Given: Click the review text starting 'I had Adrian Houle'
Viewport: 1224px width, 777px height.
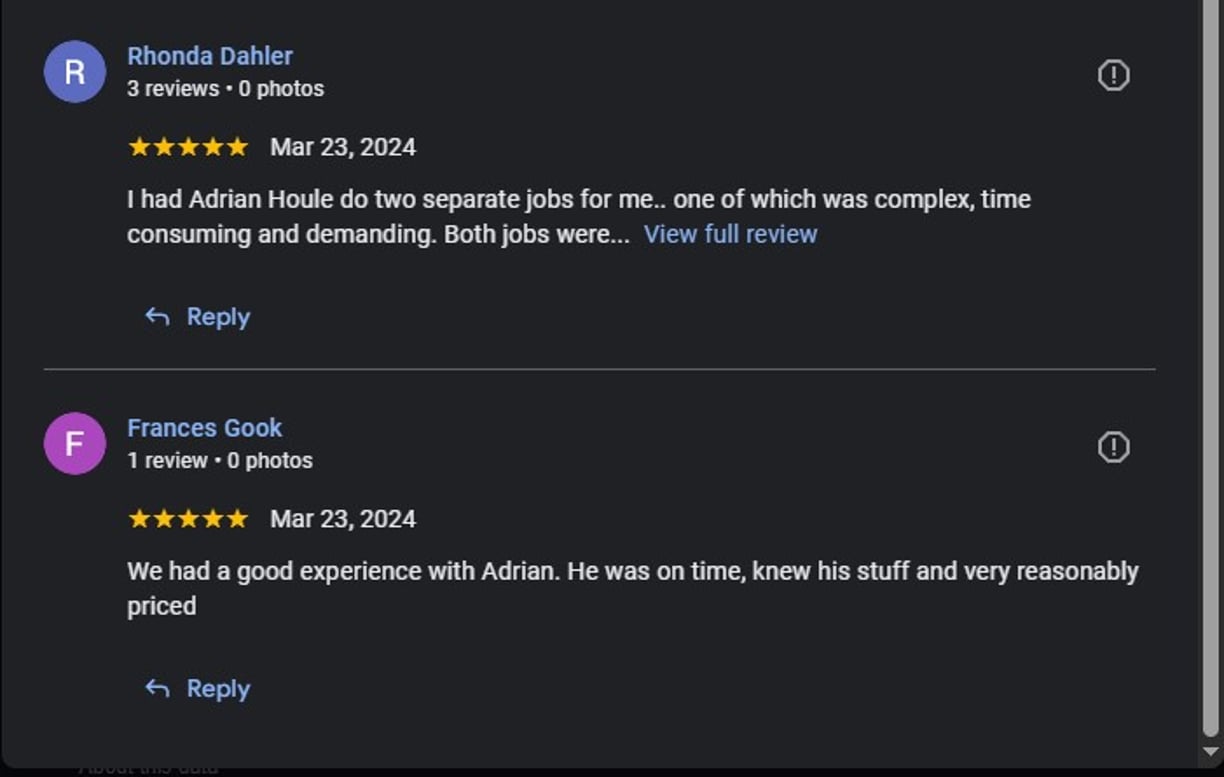Looking at the screenshot, I should [x=579, y=217].
